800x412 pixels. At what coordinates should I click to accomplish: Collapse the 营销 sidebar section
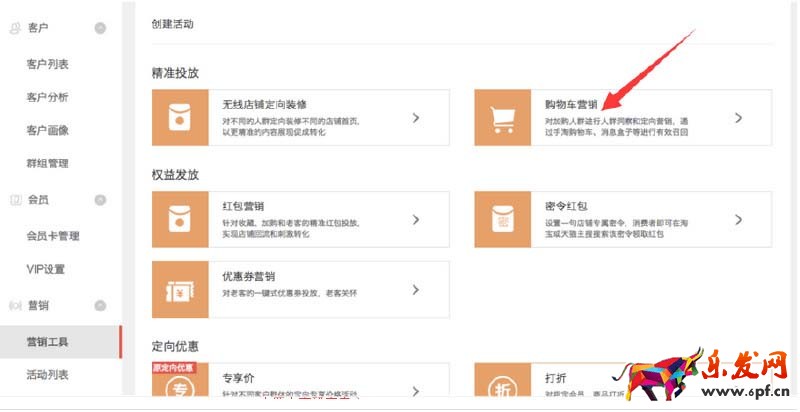[x=100, y=306]
